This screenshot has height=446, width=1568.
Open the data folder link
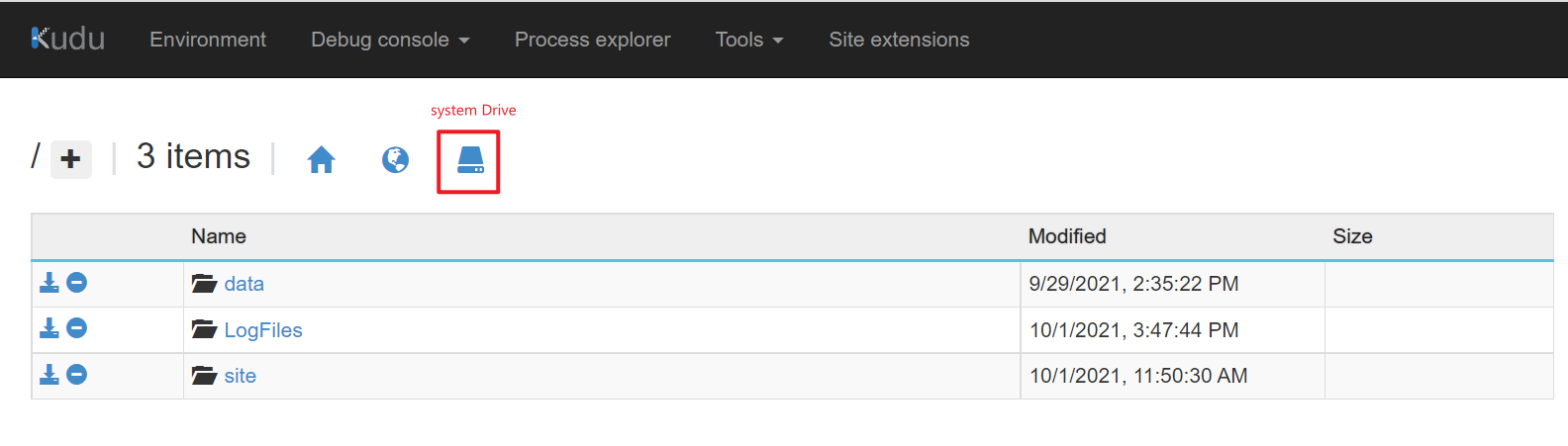[x=244, y=284]
